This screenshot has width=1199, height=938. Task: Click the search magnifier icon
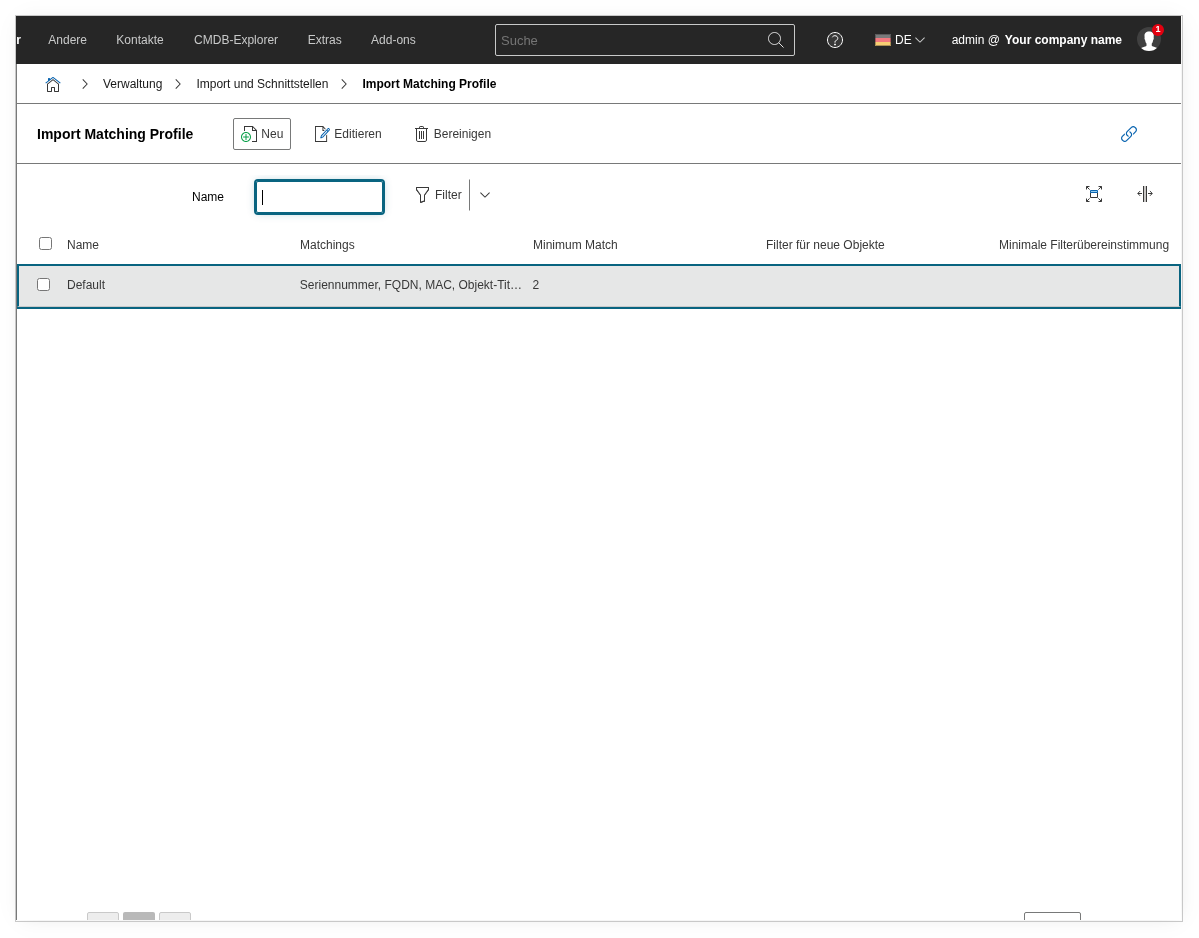tap(775, 40)
